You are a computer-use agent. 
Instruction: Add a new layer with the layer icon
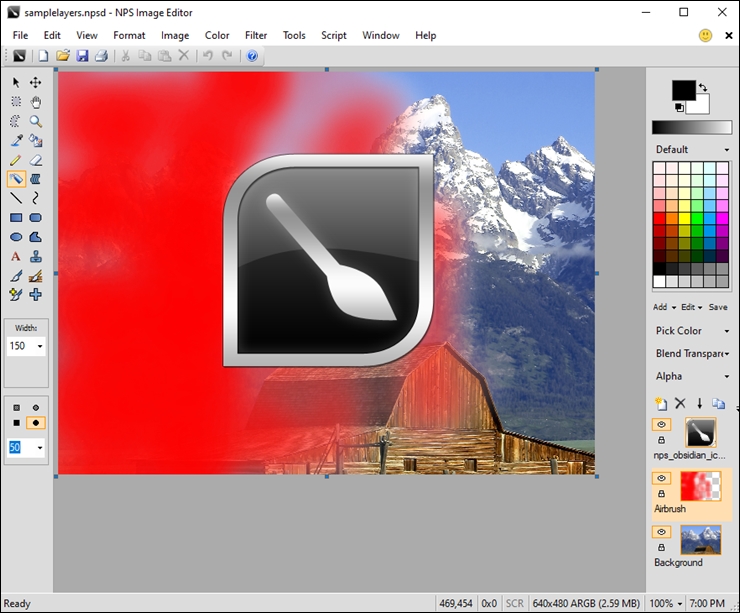[x=661, y=403]
